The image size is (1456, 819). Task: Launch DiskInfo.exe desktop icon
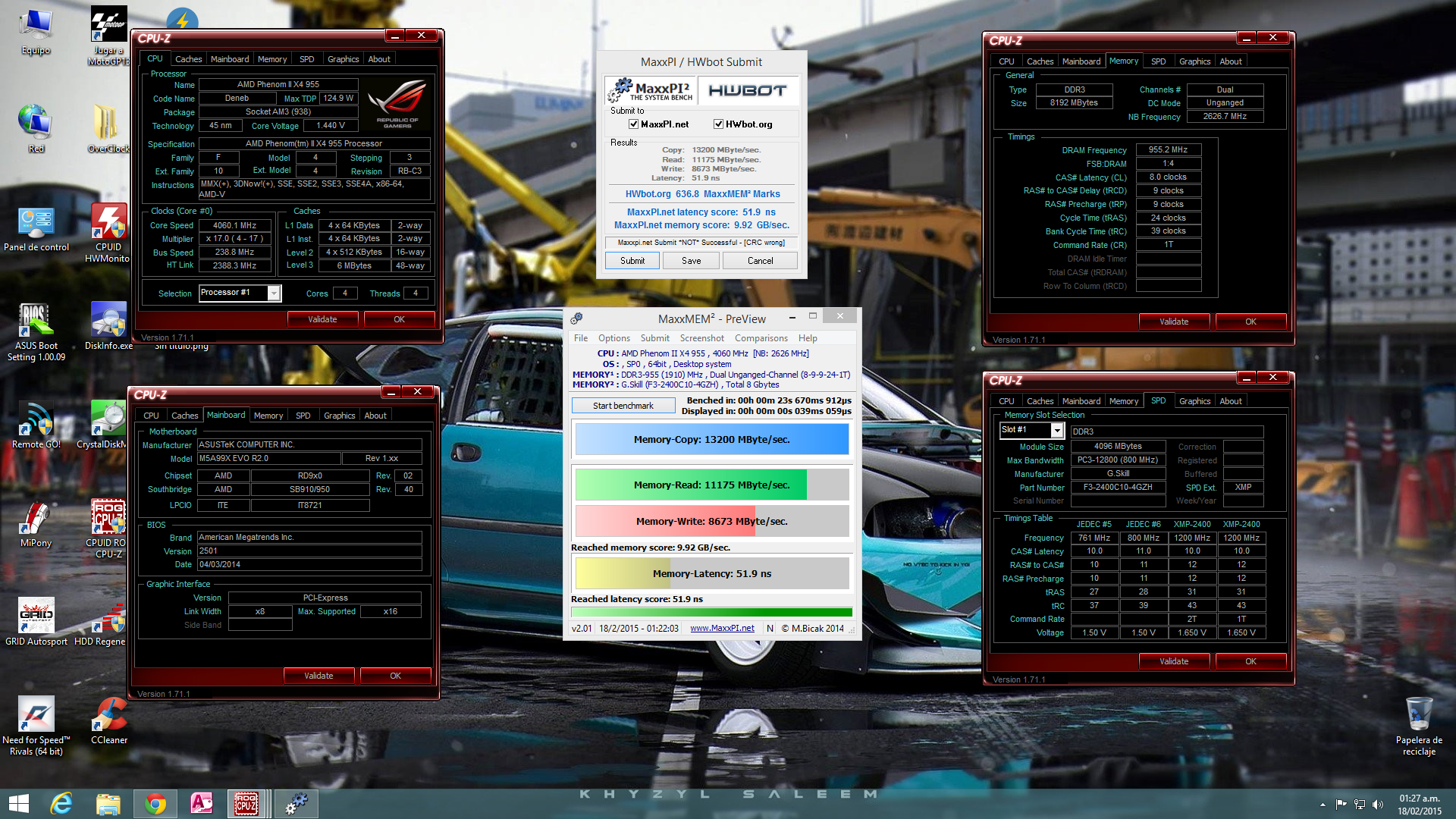tap(108, 326)
